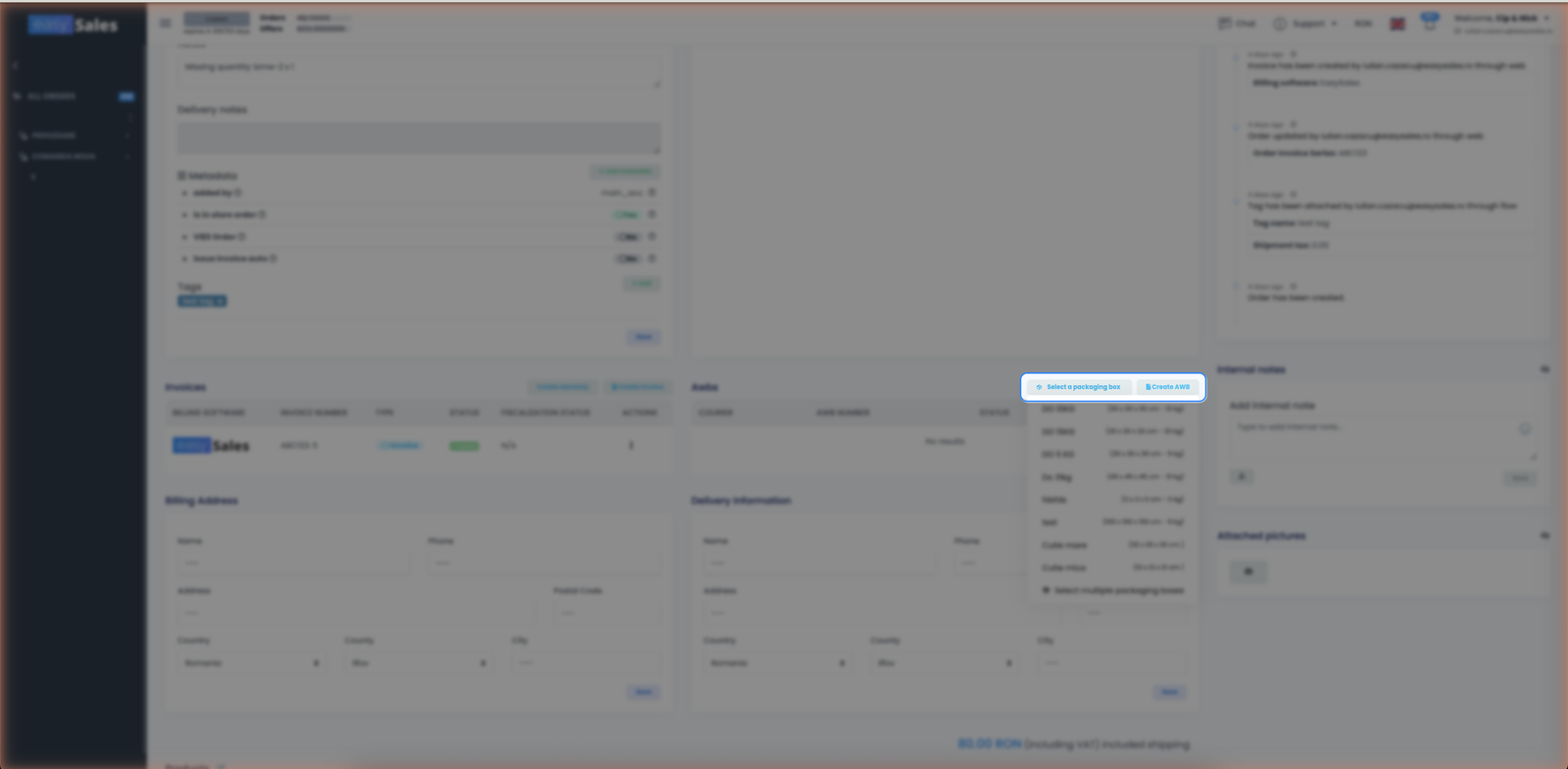Open the invoice row actions icon
Viewport: 1568px width, 769px height.
pyautogui.click(x=631, y=446)
